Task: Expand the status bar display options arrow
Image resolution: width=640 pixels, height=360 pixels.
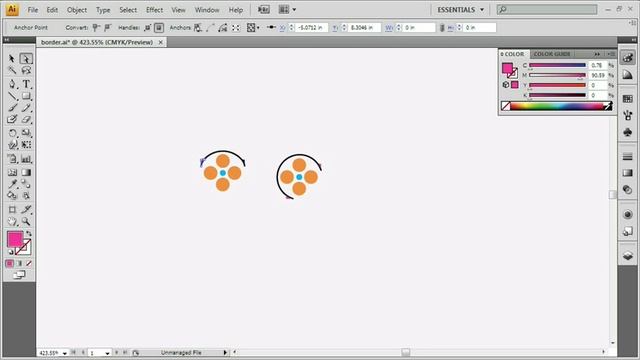Action: click(x=225, y=353)
